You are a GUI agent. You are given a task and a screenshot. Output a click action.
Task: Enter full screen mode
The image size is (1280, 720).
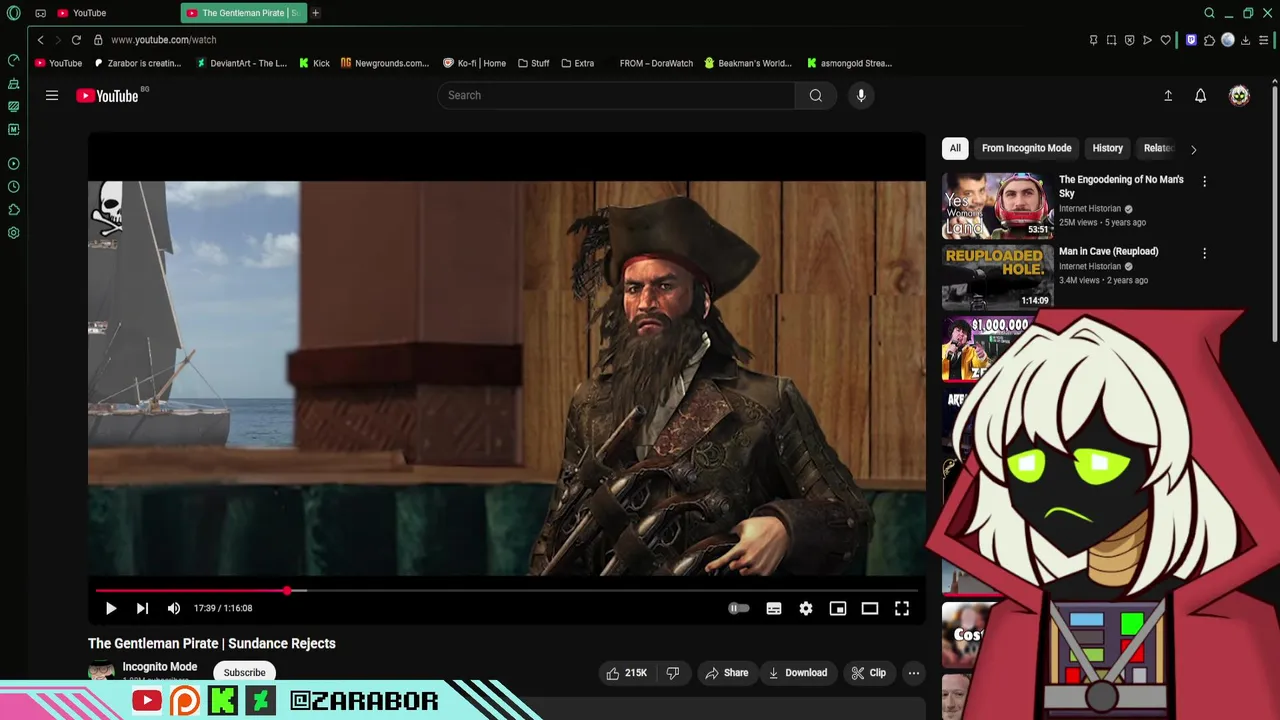pyautogui.click(x=902, y=608)
